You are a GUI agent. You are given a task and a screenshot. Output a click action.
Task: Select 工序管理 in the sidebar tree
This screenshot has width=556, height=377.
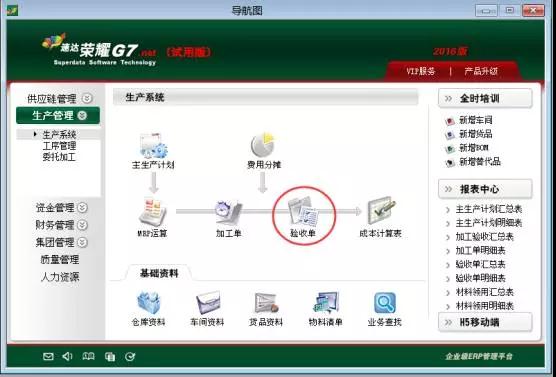click(59, 146)
